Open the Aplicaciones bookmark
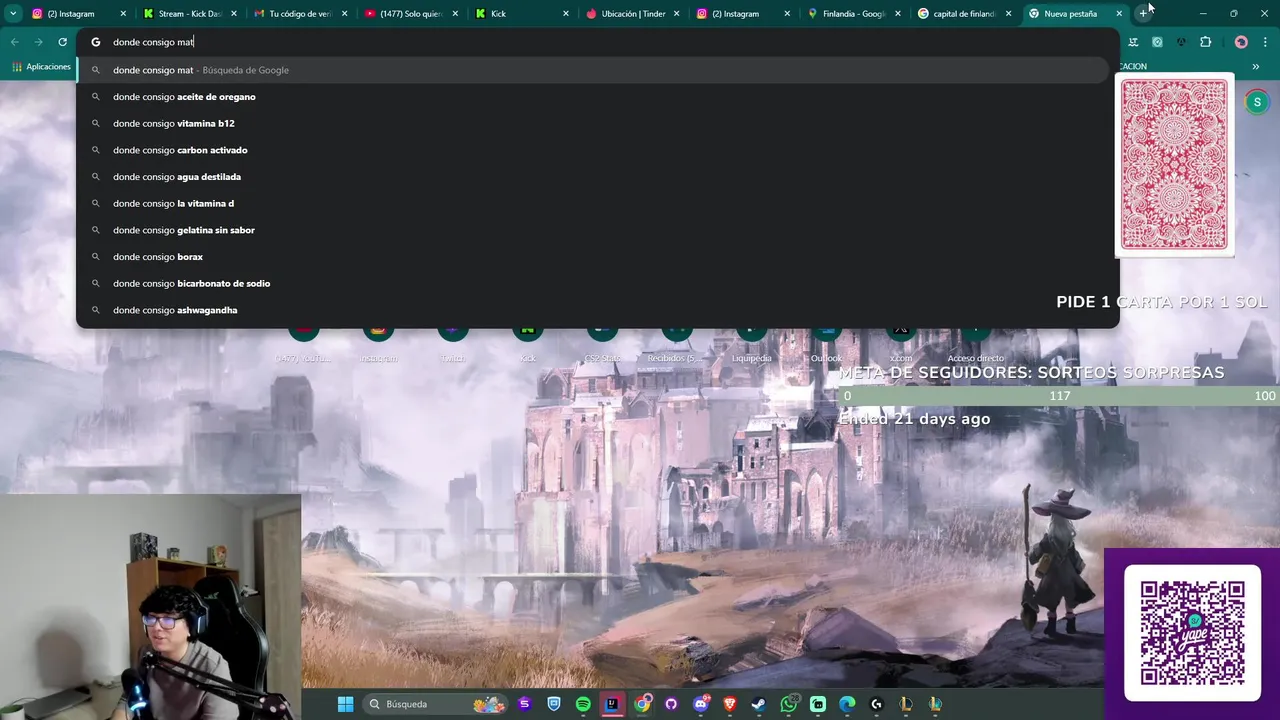Screen dimensions: 1280x720 coord(42,66)
